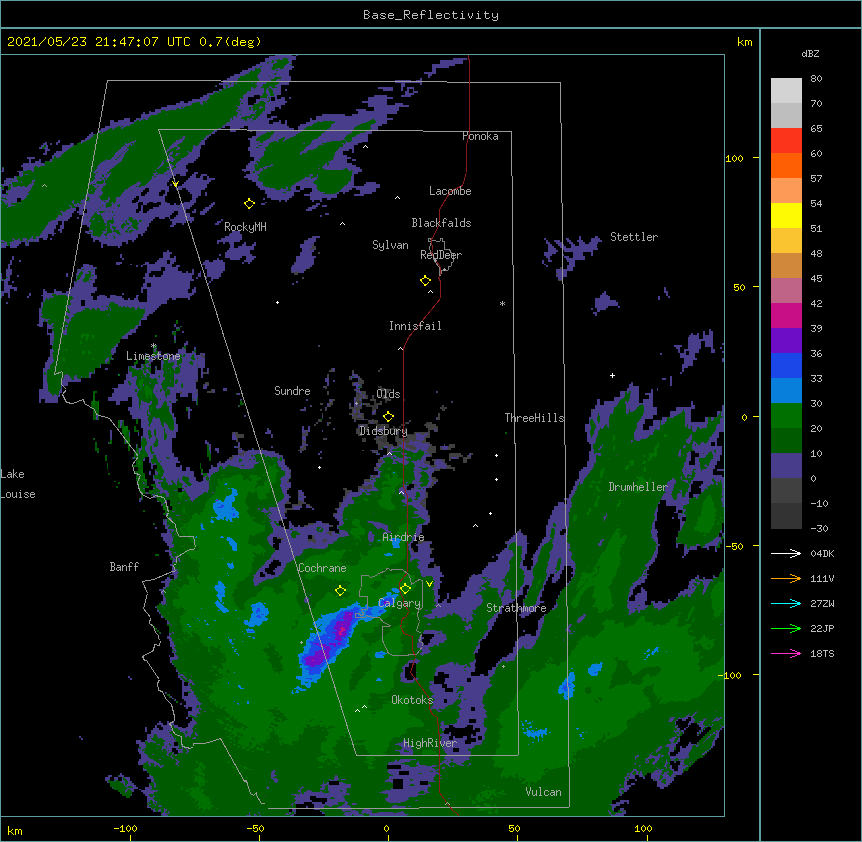Click the Base_Reflectivity title text
The height and width of the screenshot is (842, 862).
431,15
